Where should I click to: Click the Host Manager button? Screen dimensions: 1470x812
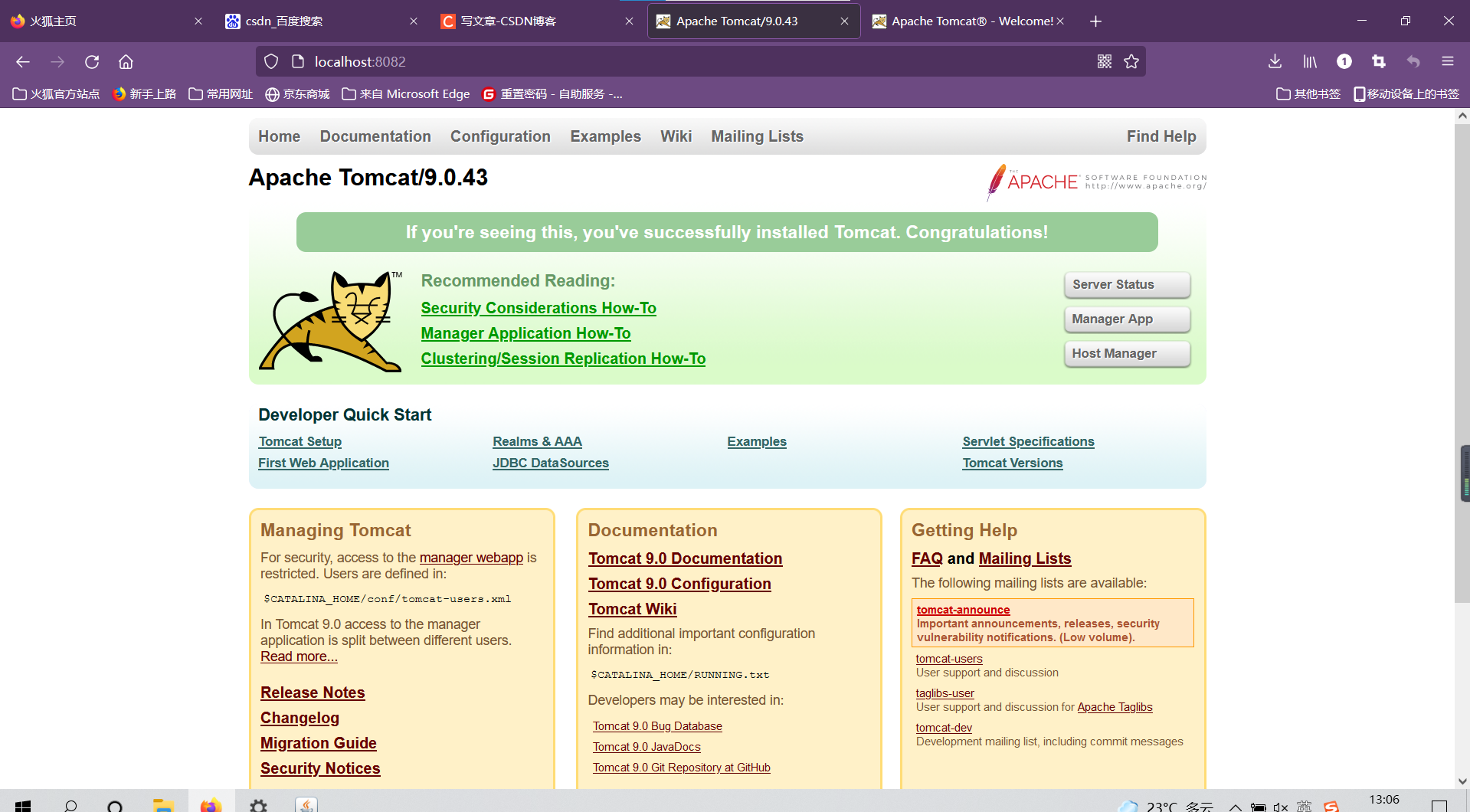tap(1127, 353)
